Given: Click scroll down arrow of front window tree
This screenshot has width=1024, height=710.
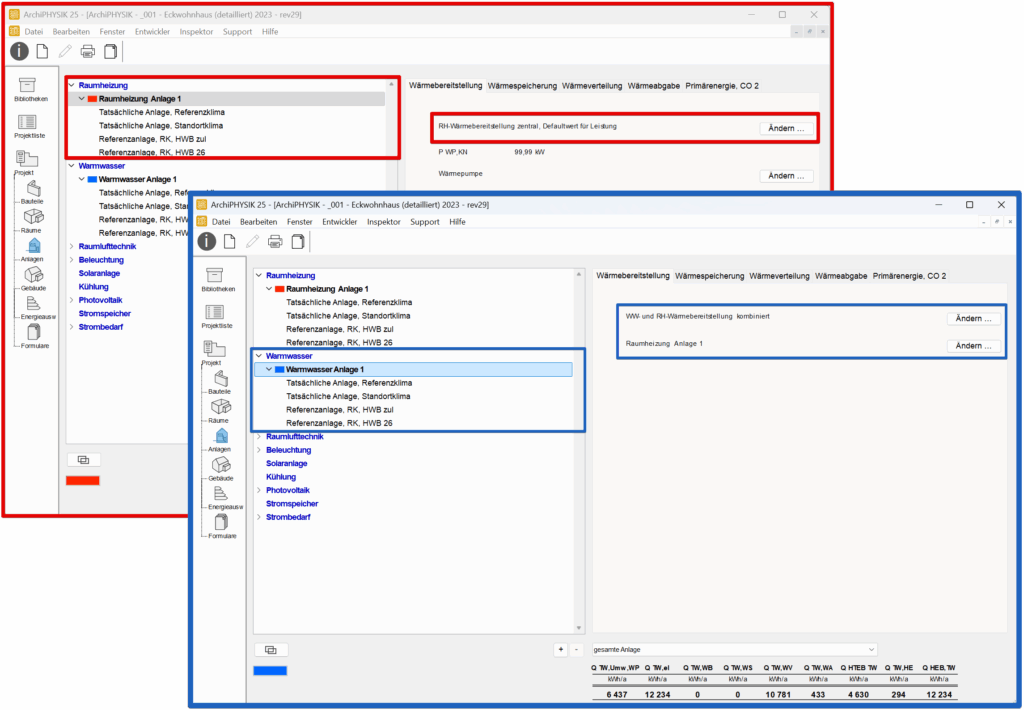Looking at the screenshot, I should pos(579,628).
